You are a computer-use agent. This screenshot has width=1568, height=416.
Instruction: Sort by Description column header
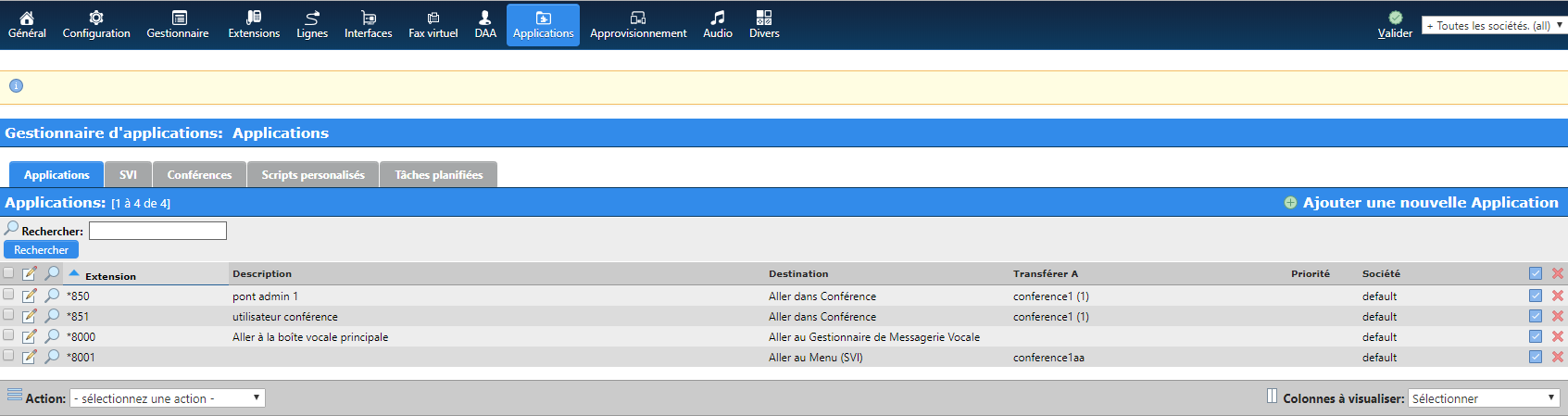coord(262,273)
